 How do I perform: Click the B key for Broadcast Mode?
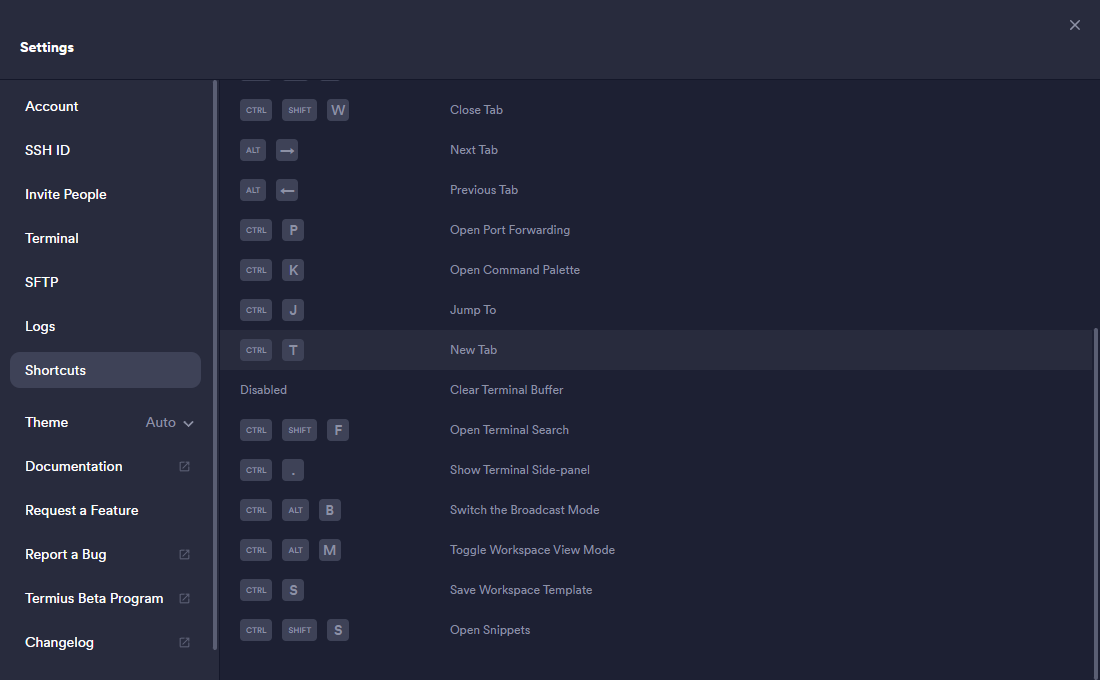(330, 510)
